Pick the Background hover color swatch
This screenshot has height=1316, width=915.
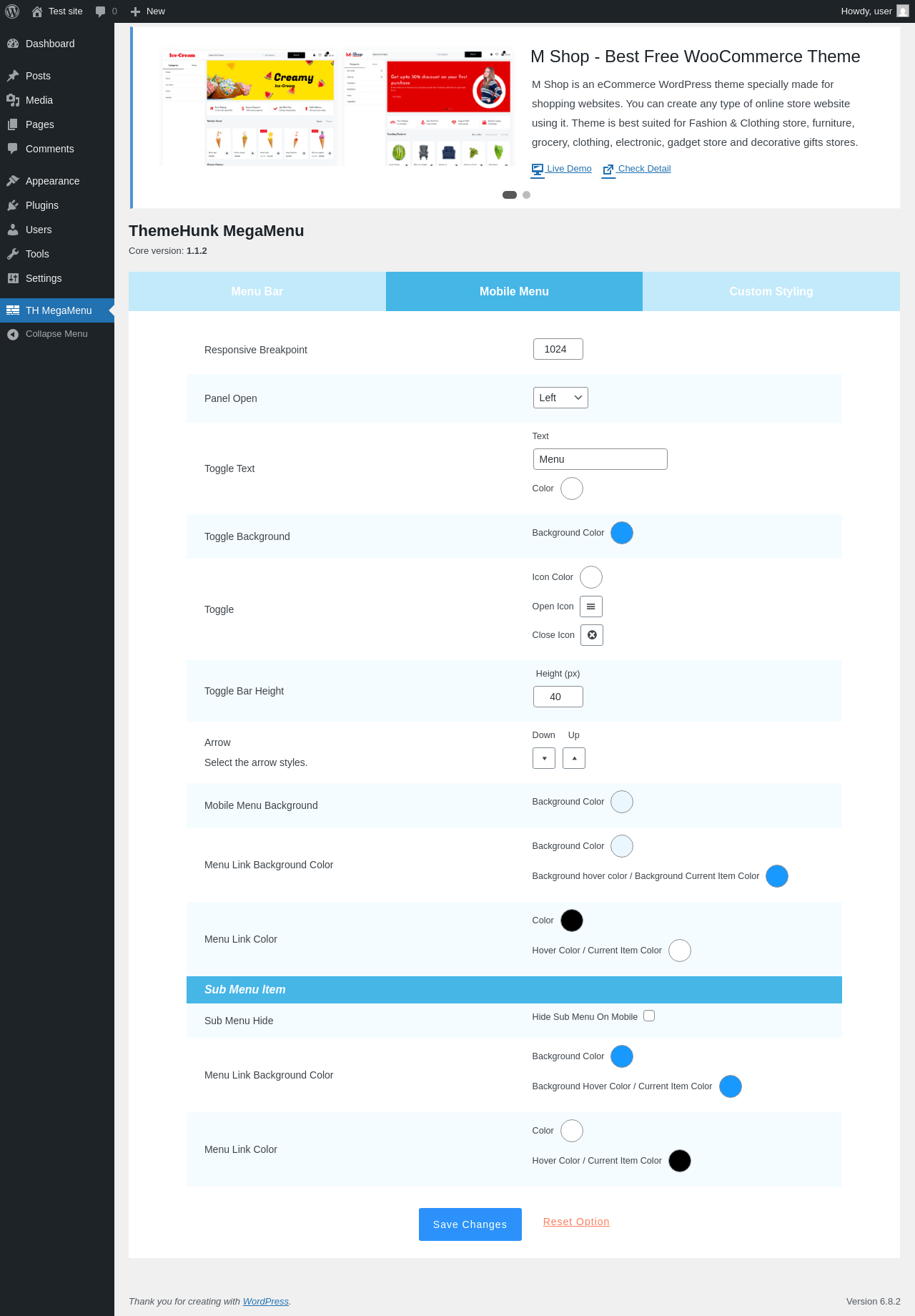coord(777,876)
